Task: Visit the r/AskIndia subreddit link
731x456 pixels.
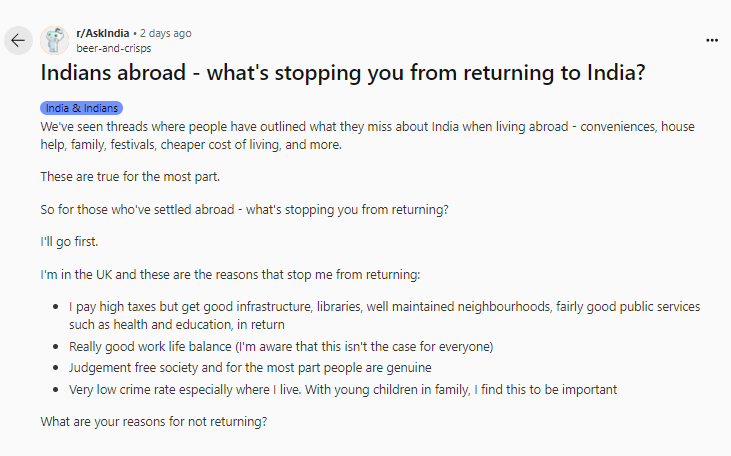Action: click(103, 33)
